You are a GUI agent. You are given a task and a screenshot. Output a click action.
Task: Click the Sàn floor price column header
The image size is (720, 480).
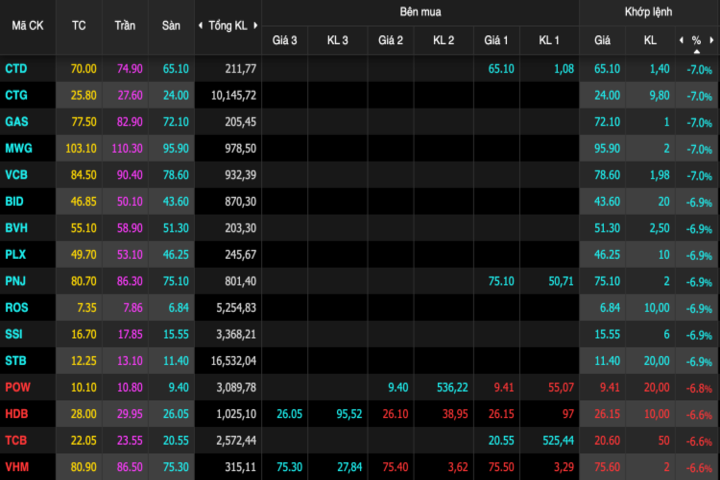point(171,25)
